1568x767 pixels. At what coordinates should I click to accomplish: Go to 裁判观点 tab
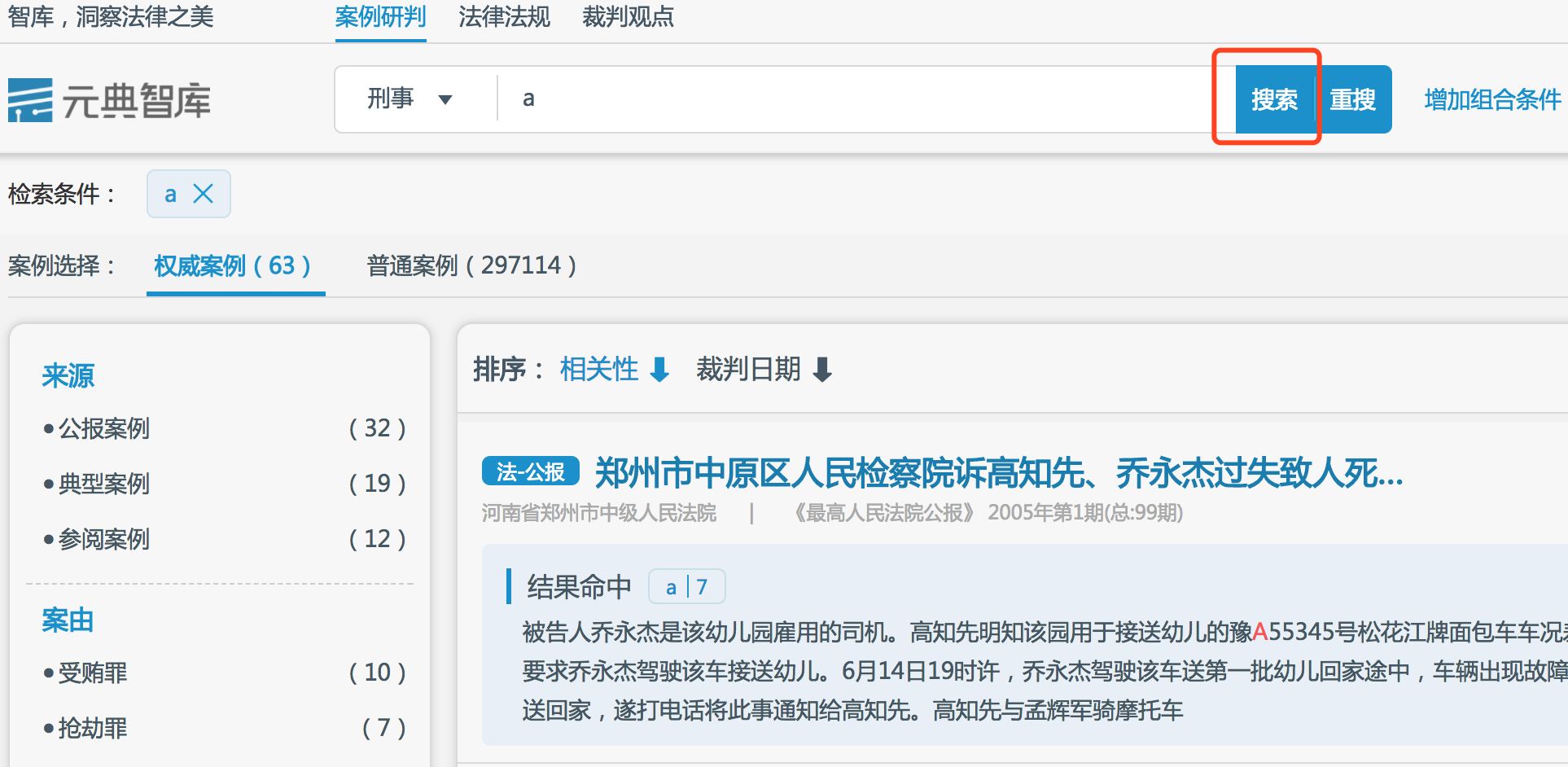coord(628,17)
